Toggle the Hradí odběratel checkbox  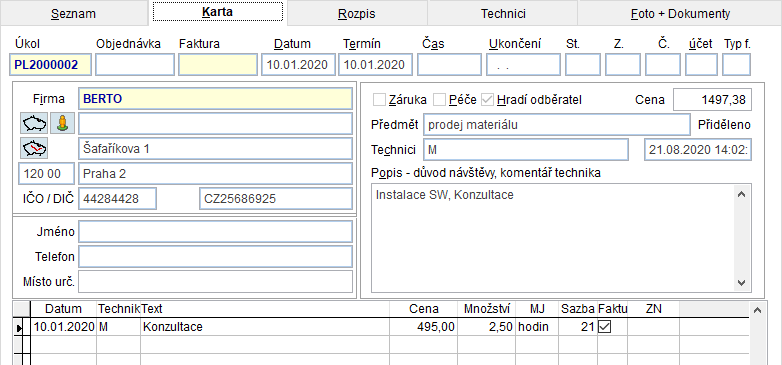(487, 100)
